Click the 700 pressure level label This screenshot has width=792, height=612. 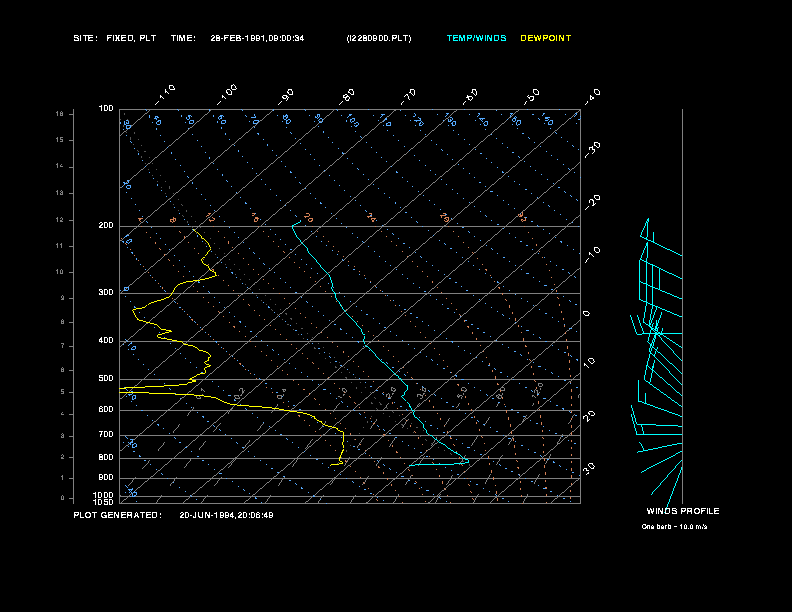[106, 435]
